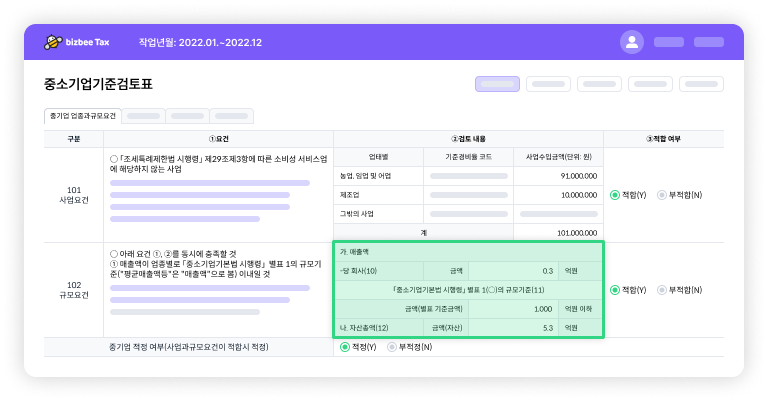Open the user profile avatar
Viewport: 768px width, 401px height.
(631, 42)
